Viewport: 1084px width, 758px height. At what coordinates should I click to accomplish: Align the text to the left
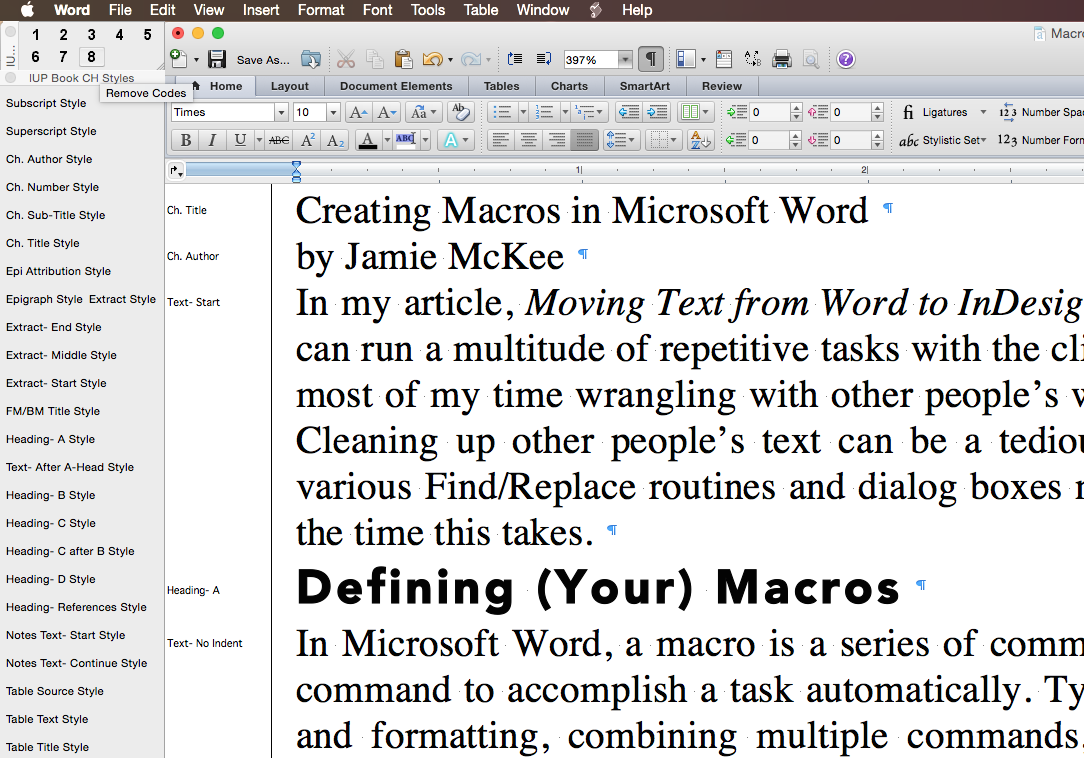coord(501,140)
